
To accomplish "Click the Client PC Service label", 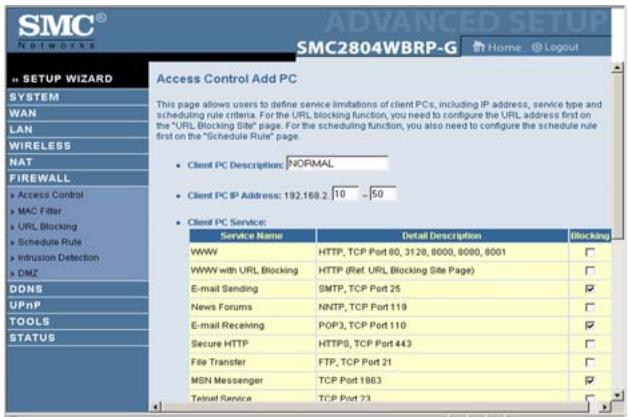I will point(227,222).
